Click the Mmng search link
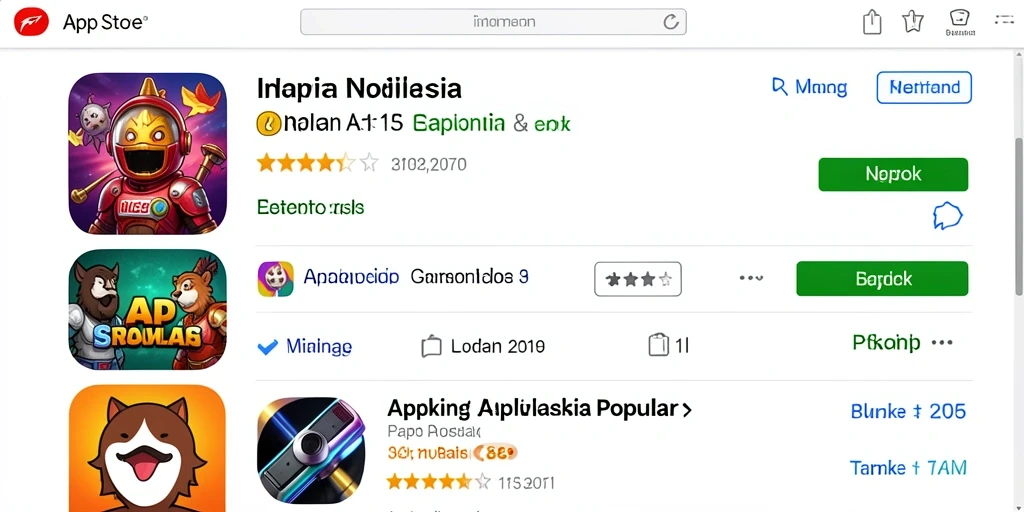The width and height of the screenshot is (1024, 512). pyautogui.click(x=809, y=88)
